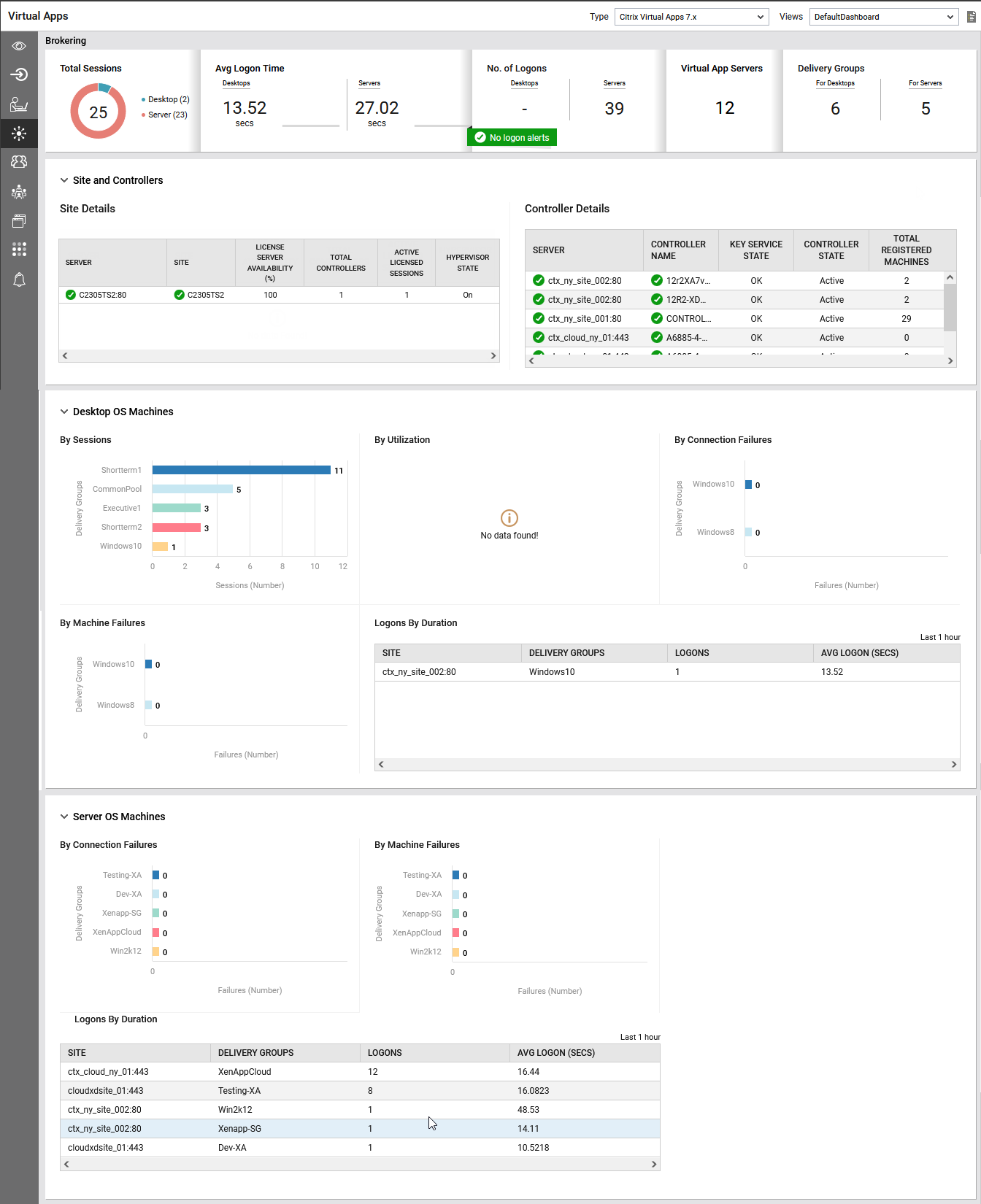981x1204 pixels.
Task: Collapse the Desktop OS Machines section
Action: 64,412
